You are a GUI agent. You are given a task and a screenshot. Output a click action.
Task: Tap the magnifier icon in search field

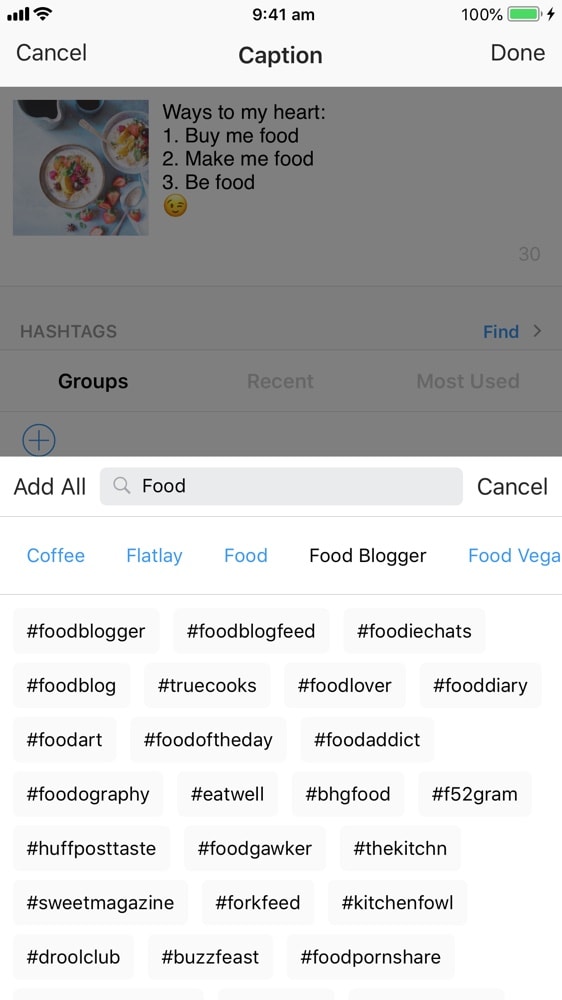121,486
